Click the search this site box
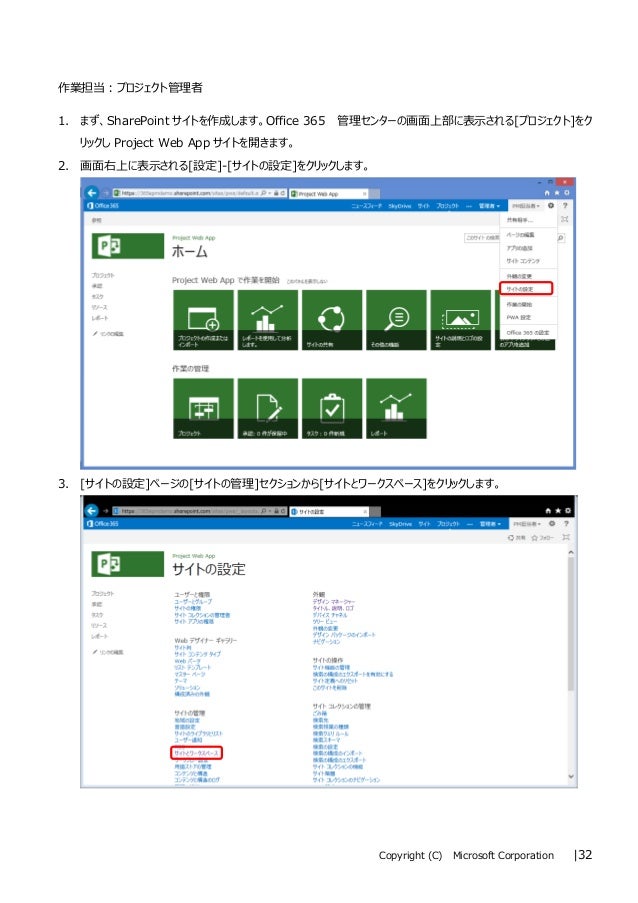Viewport: 638px width, 903px height. coord(481,238)
